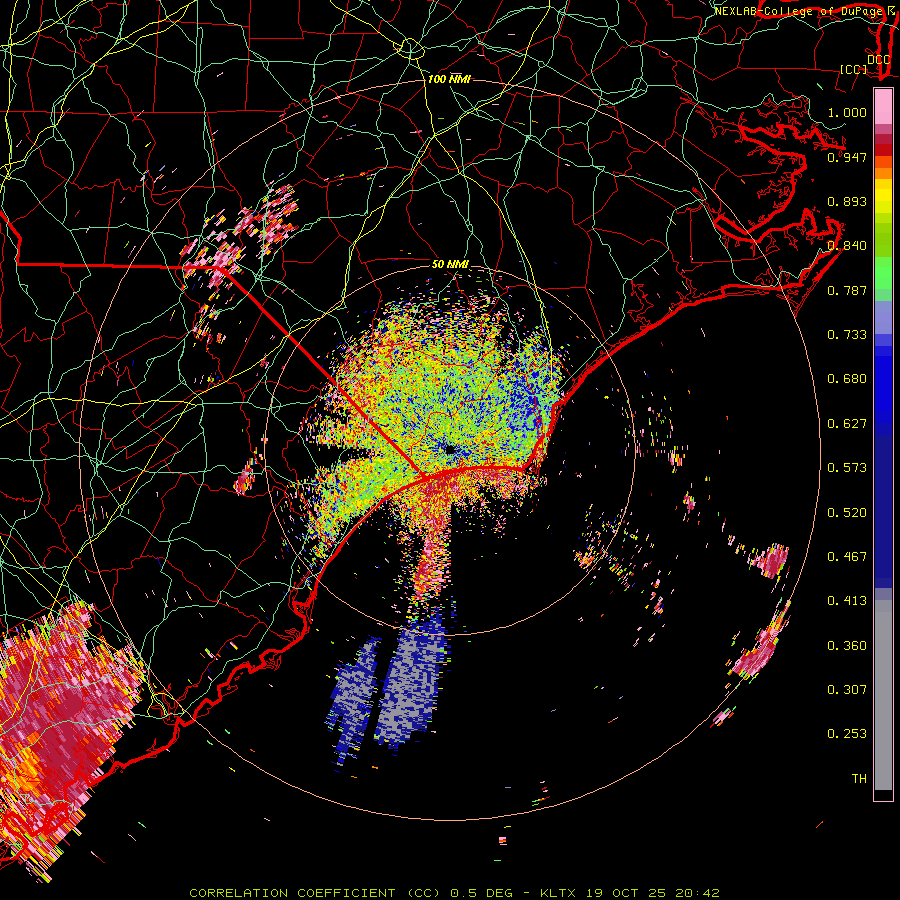Click the 100 NMI range ring label
The width and height of the screenshot is (900, 900).
point(449,79)
